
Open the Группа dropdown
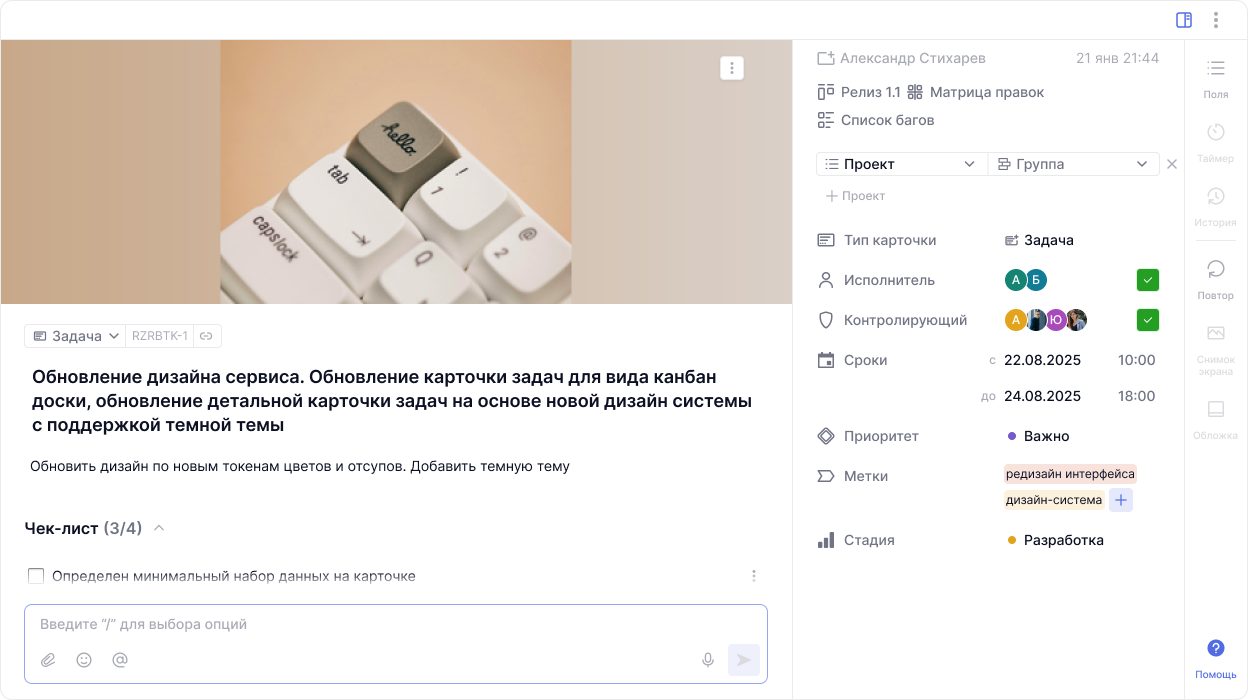coord(1073,164)
